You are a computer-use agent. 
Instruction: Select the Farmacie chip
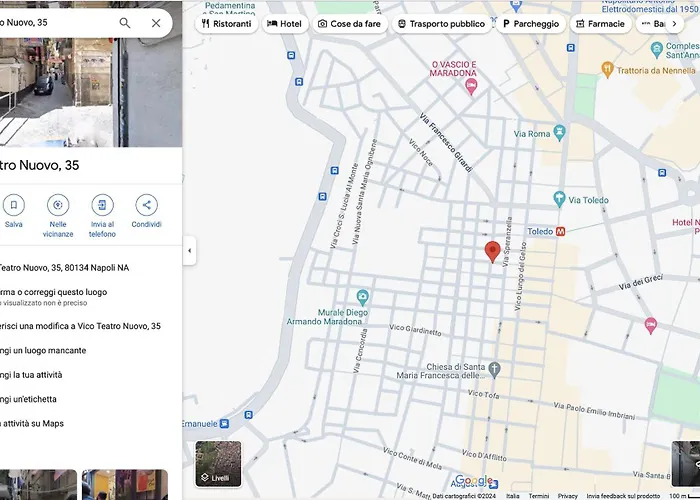tap(600, 24)
